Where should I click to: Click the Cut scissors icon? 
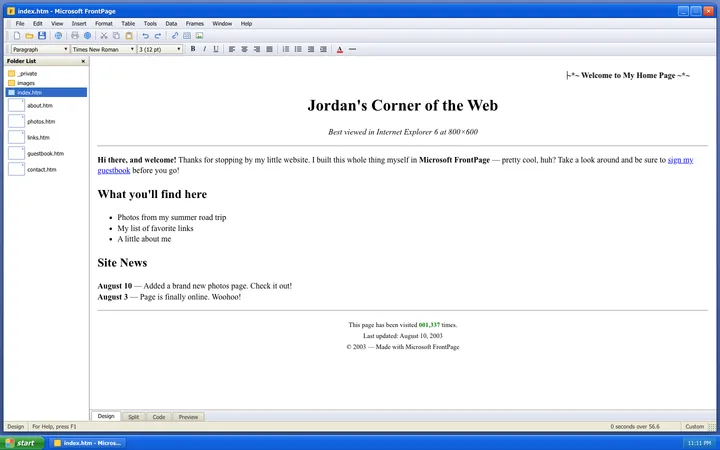pos(104,36)
